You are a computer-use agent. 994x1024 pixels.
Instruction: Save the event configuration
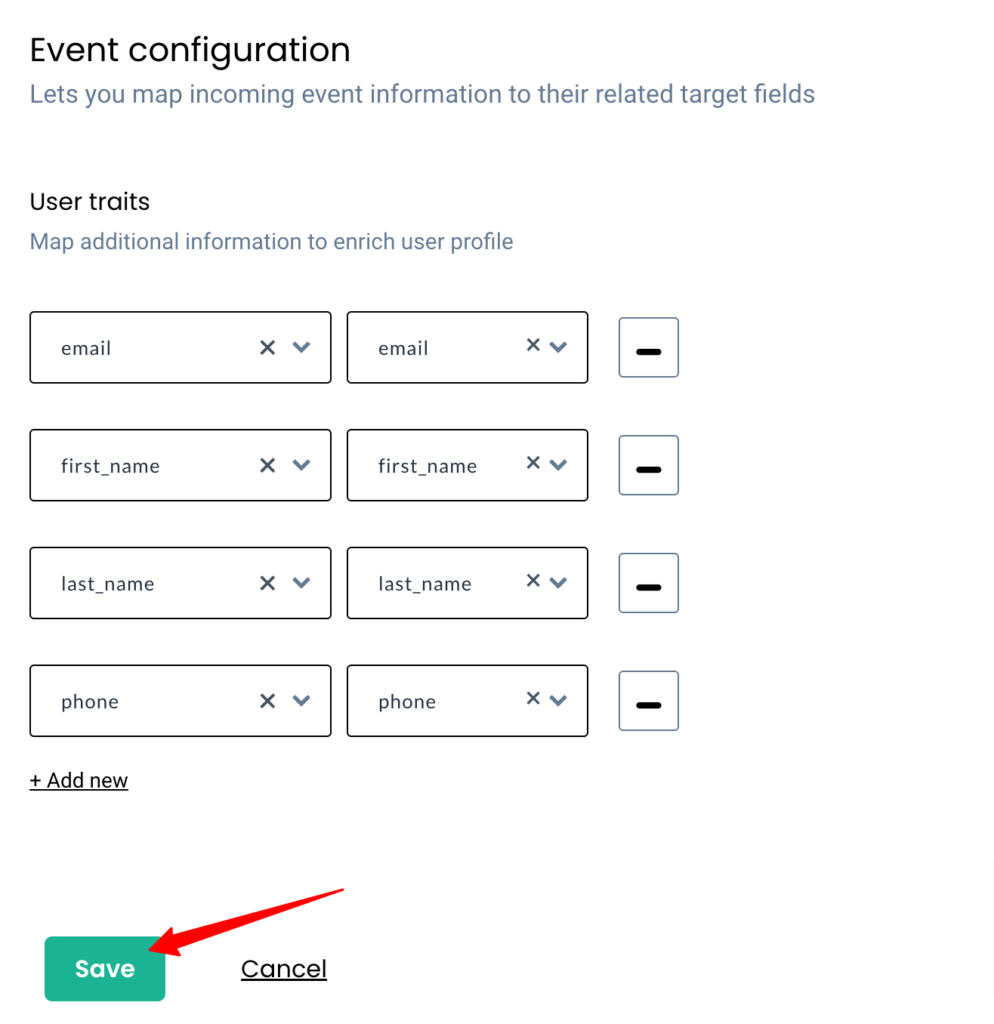coord(104,968)
